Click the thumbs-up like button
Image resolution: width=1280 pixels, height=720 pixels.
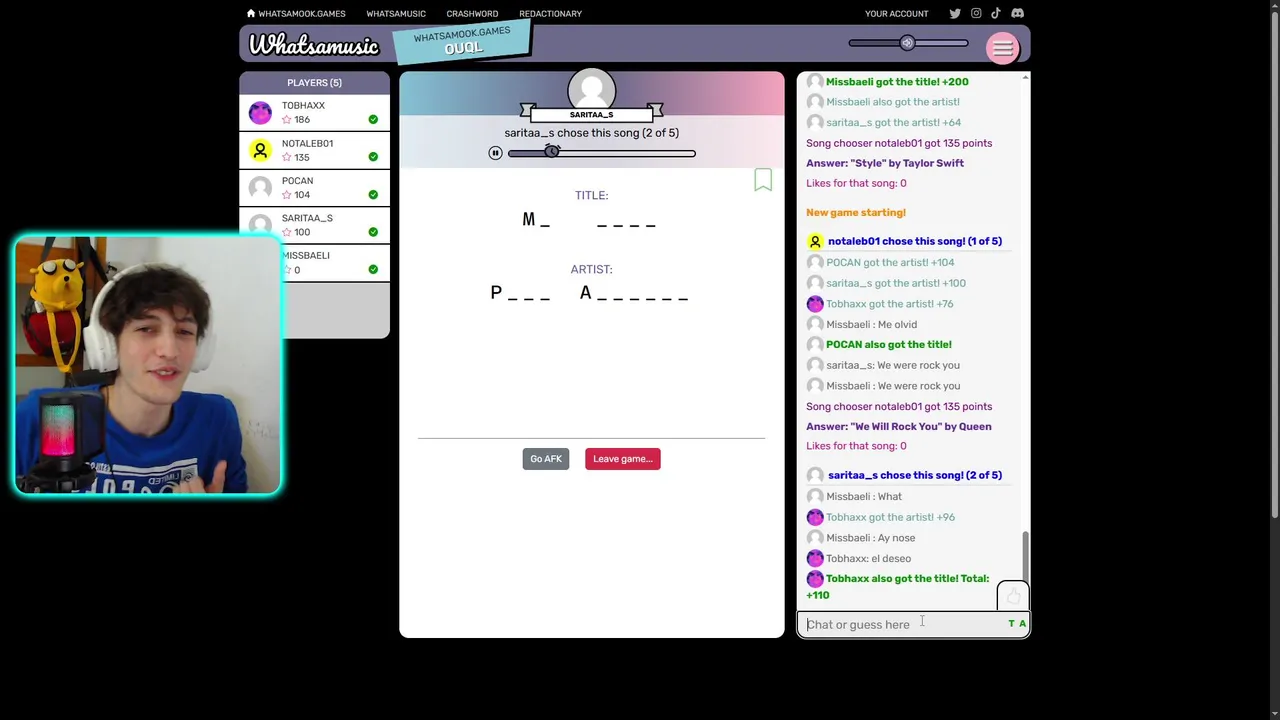point(1013,596)
